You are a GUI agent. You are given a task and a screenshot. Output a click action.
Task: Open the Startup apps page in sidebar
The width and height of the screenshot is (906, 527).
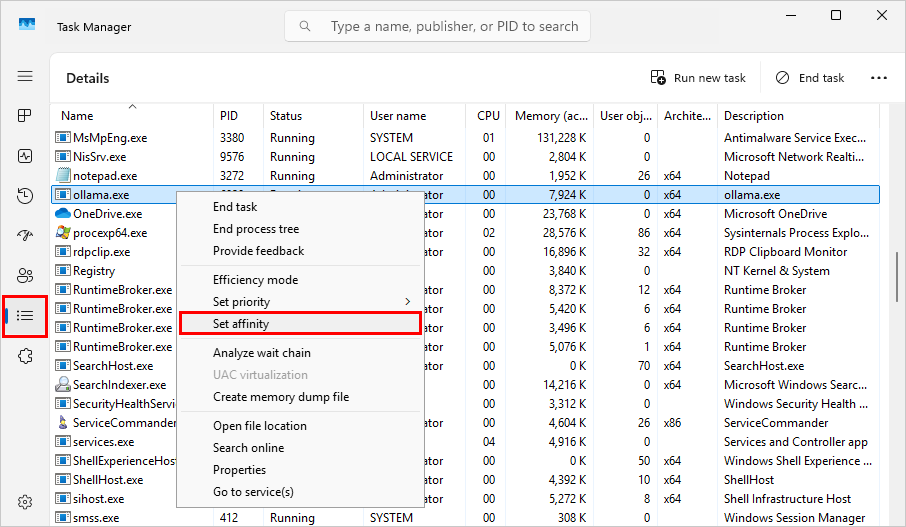coord(25,235)
